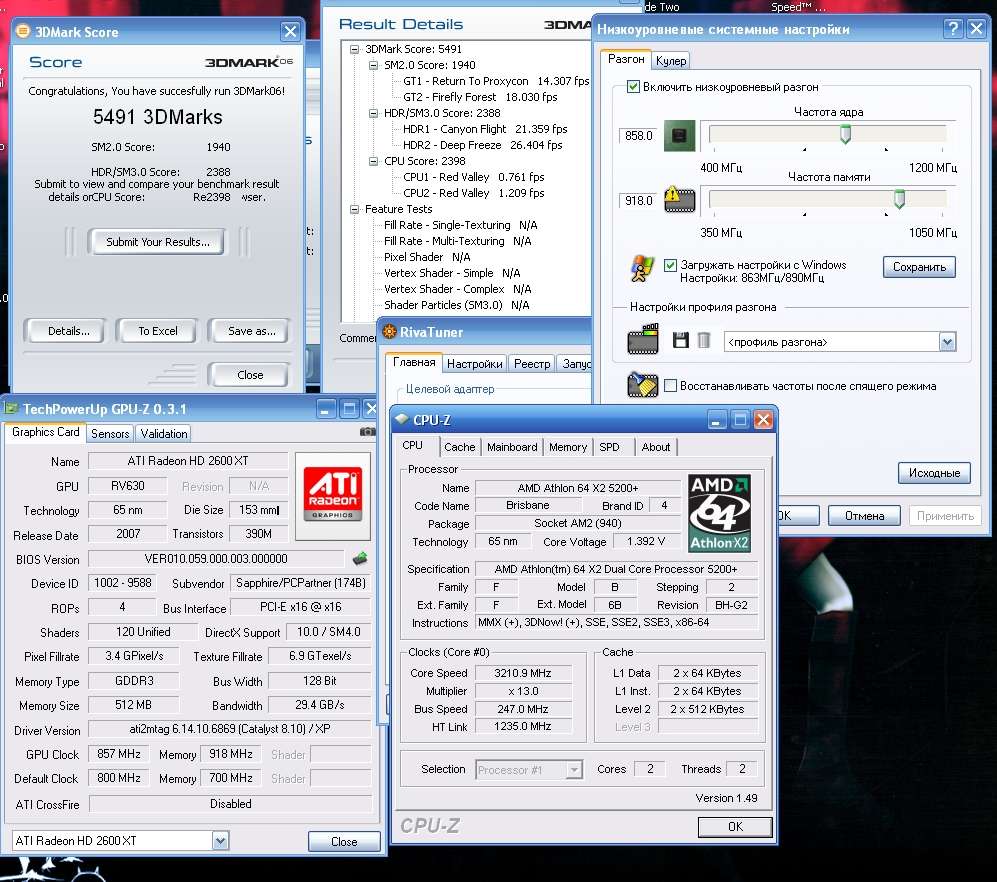Collapse the HDR/SM3.0 Score node
The image size is (997, 882).
373,113
